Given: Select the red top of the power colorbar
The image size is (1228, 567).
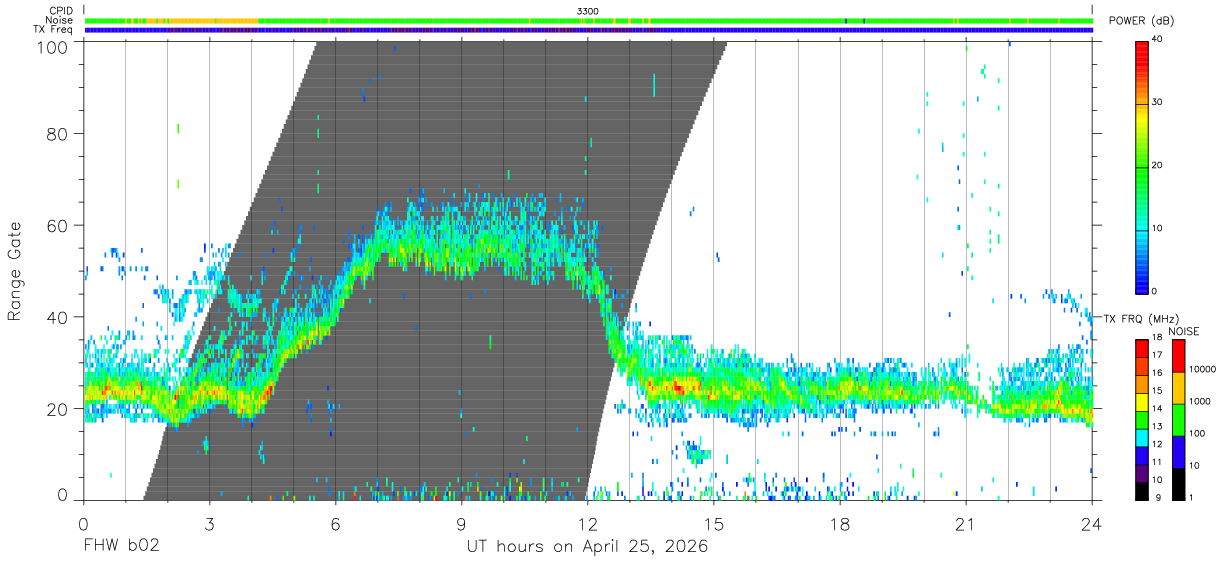Looking at the screenshot, I should [x=1142, y=48].
